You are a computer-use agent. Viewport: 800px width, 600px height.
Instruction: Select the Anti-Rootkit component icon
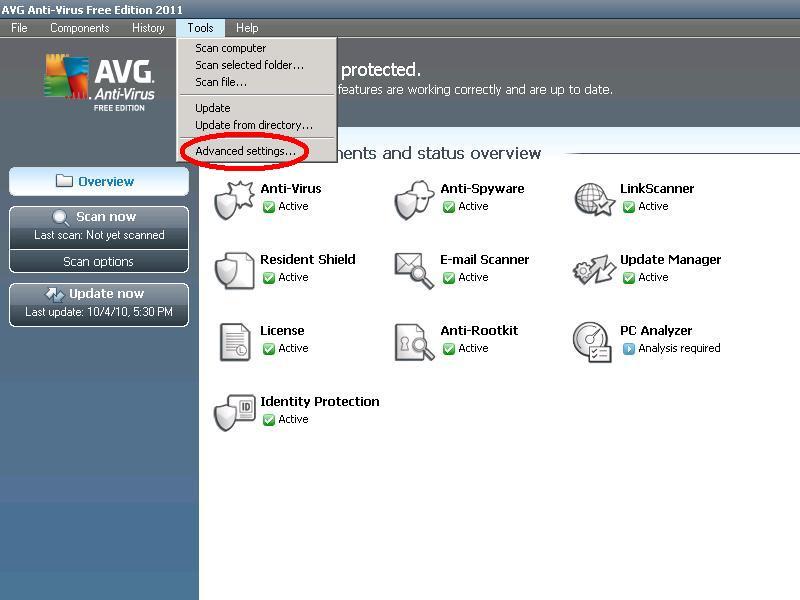point(413,341)
